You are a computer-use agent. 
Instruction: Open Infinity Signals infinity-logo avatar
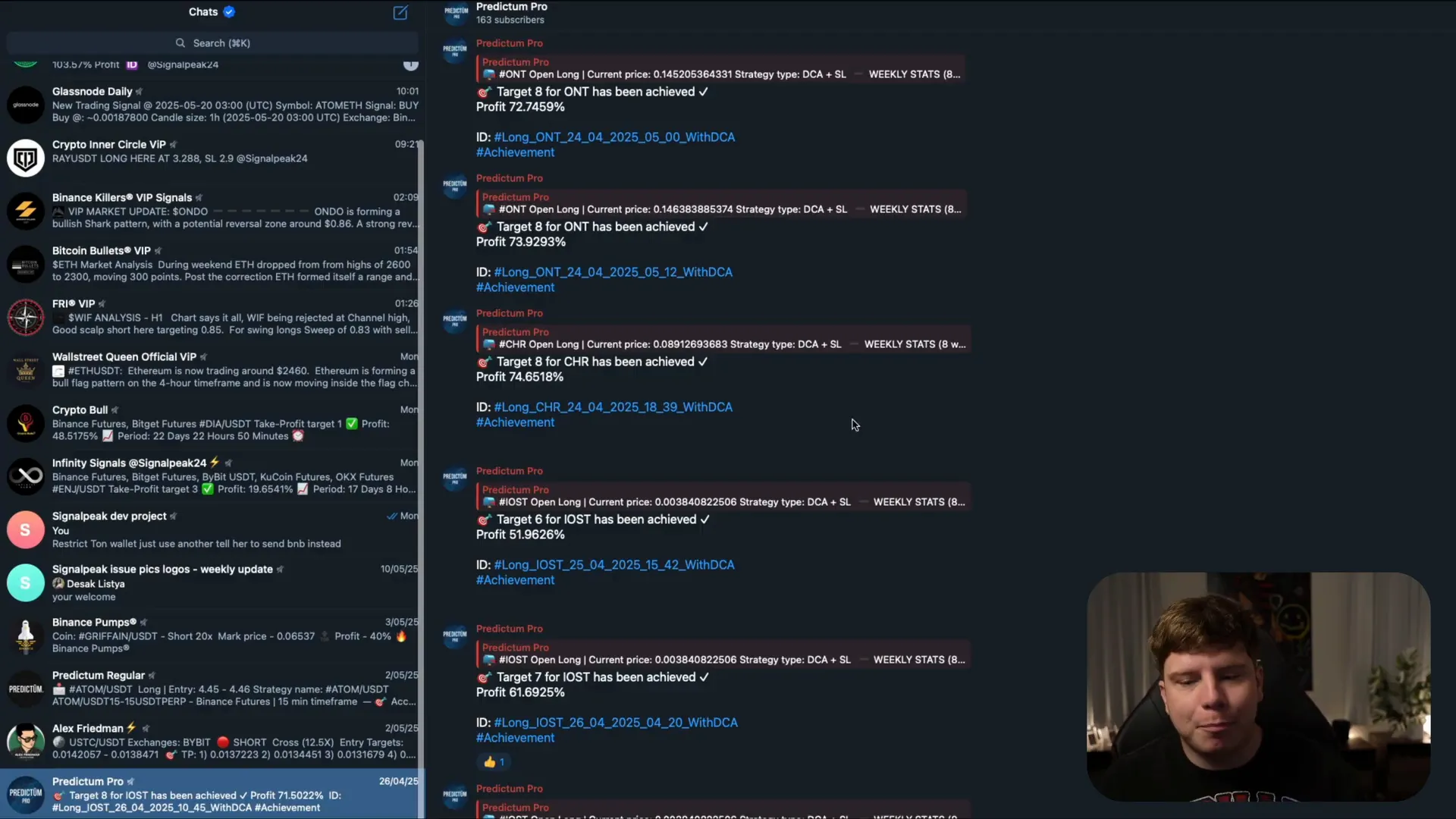[26, 476]
